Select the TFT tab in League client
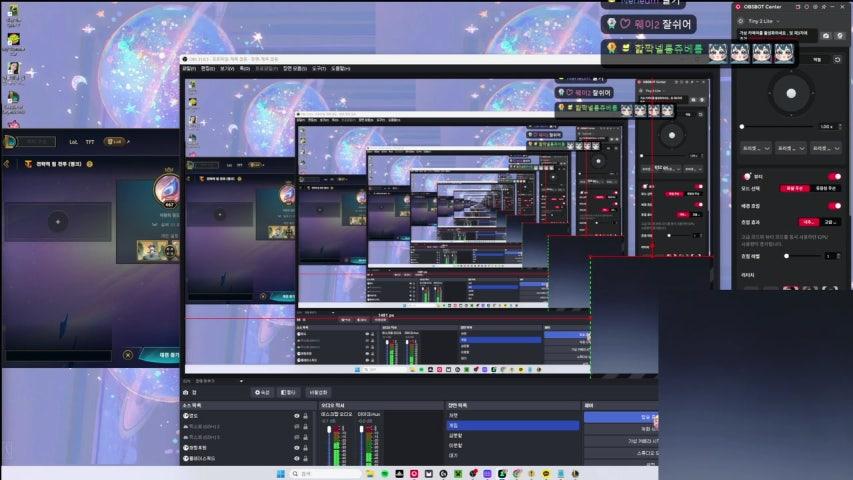The image size is (853, 480). 90,141
